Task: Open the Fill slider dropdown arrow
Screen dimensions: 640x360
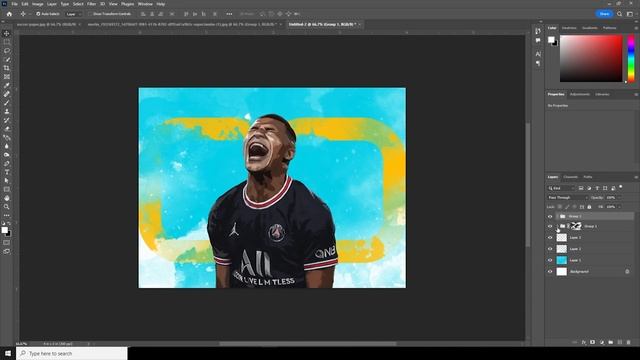Action: tap(619, 207)
